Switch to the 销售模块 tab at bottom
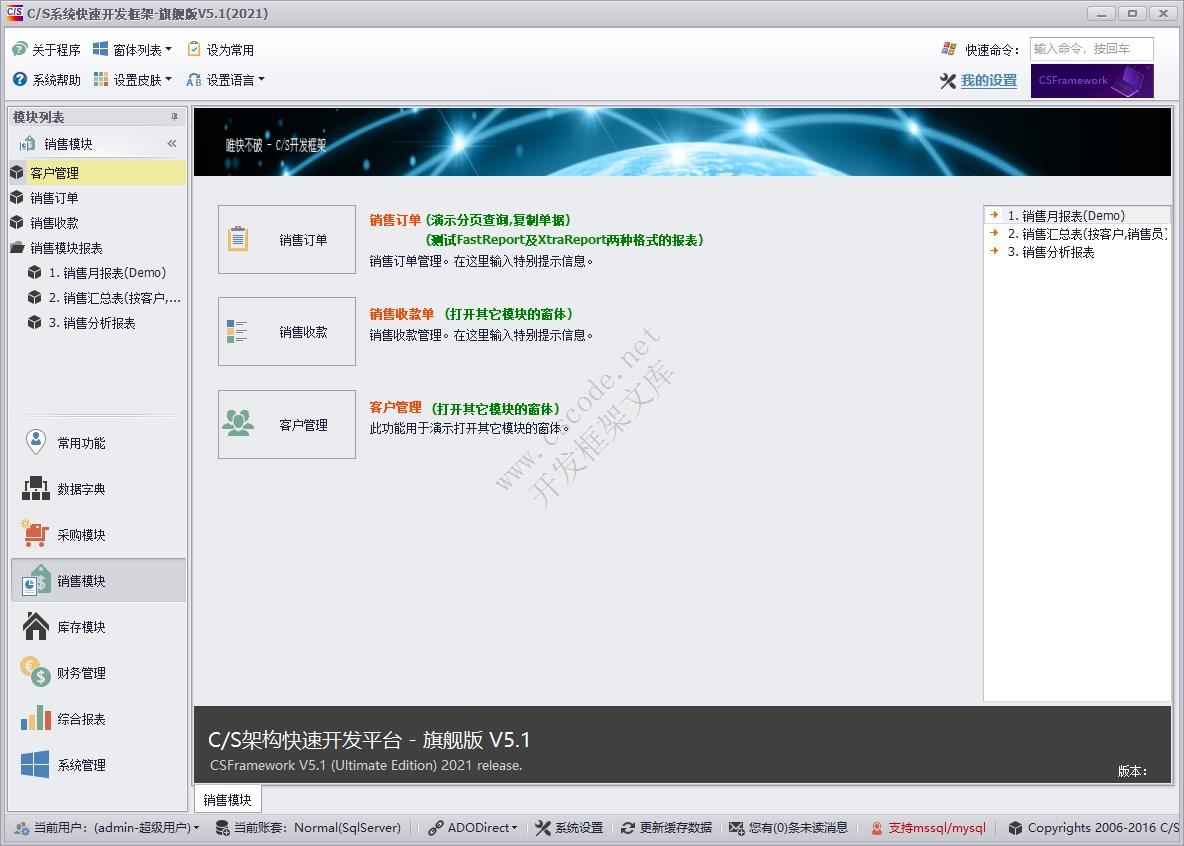1184x846 pixels. point(225,799)
